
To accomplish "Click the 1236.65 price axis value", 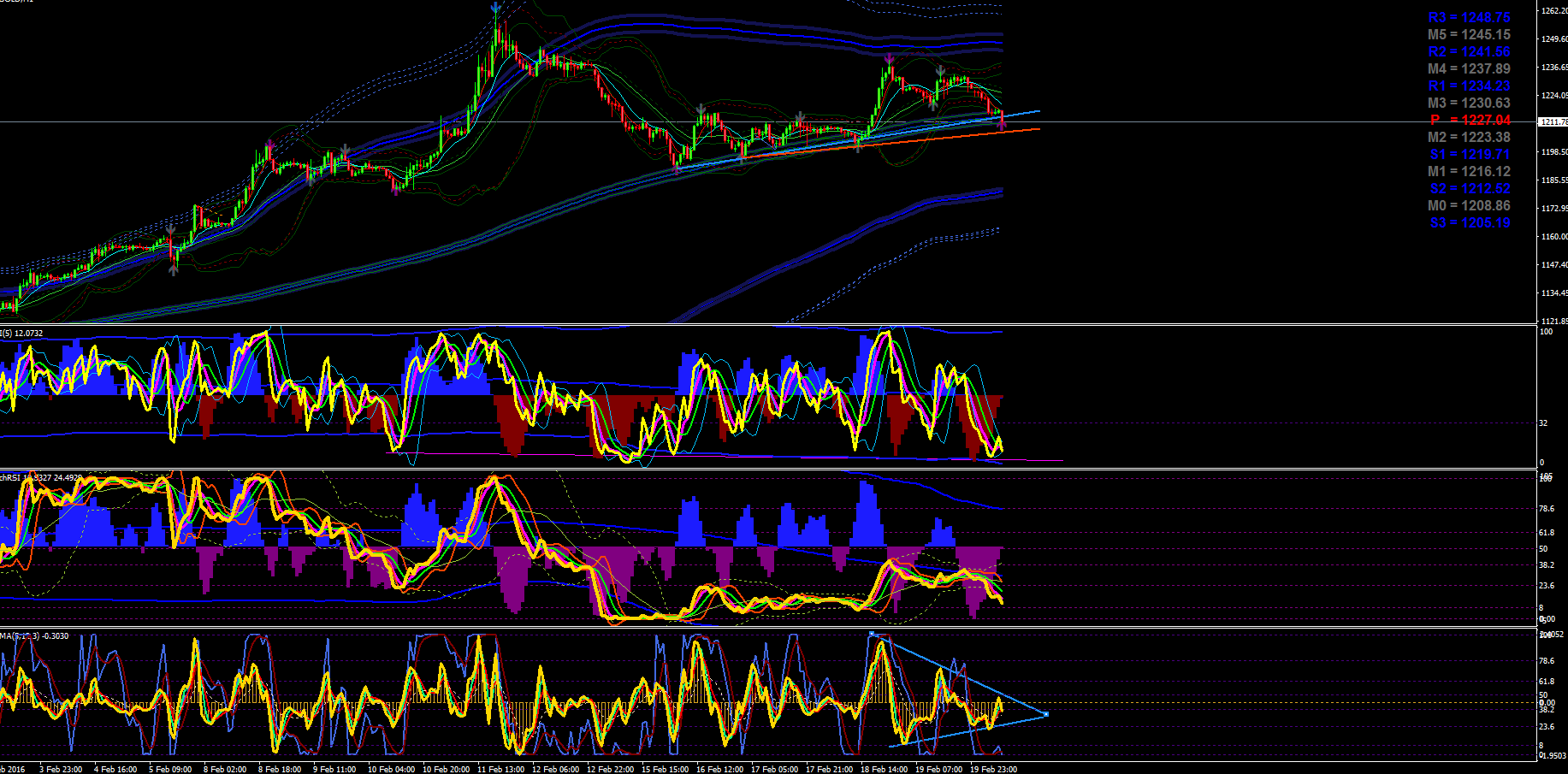I will (x=1554, y=68).
